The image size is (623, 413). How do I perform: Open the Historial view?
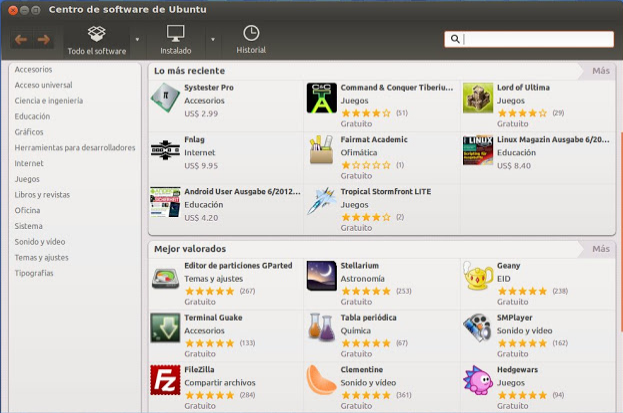pos(251,40)
